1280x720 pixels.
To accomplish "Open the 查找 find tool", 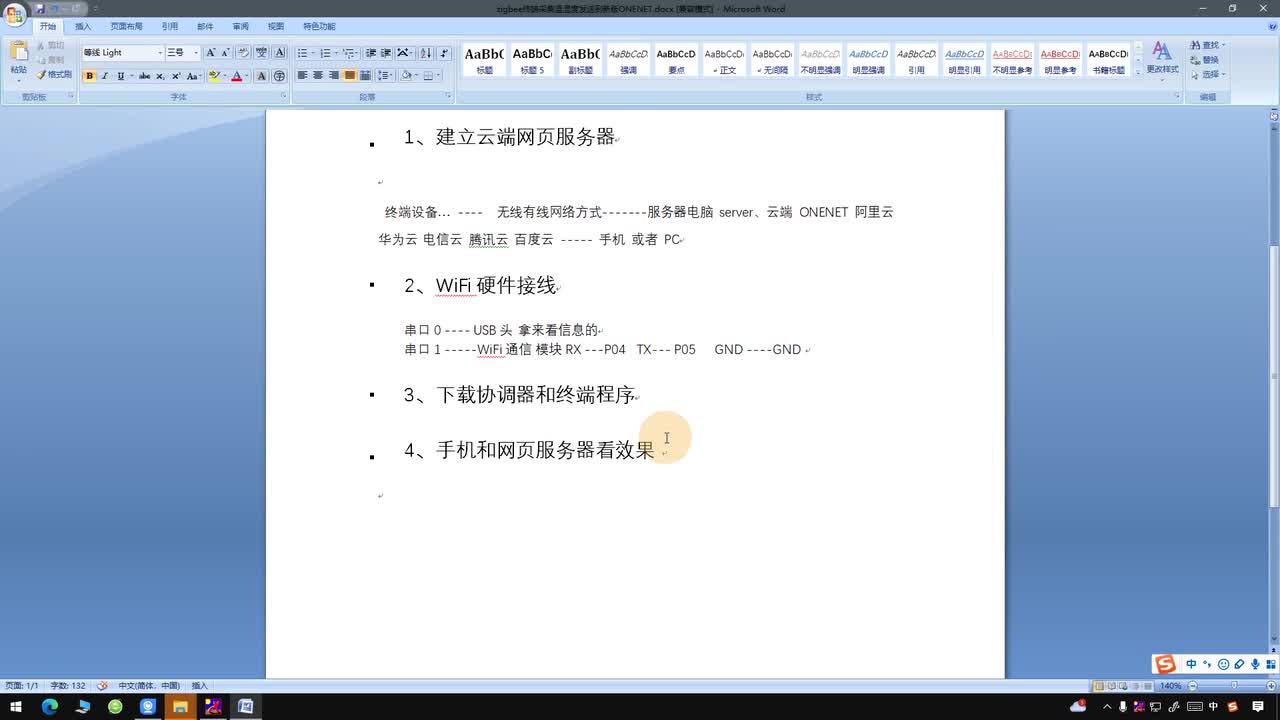I will click(1207, 46).
